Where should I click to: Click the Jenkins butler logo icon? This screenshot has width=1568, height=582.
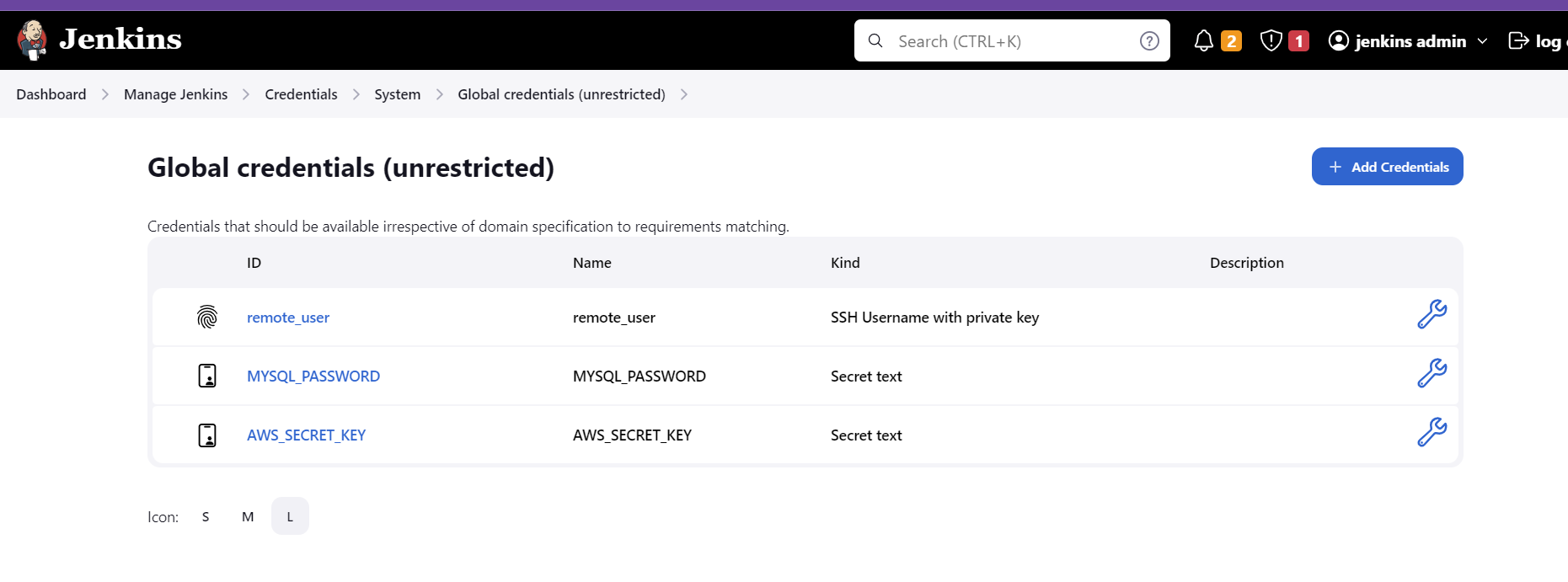tap(32, 40)
